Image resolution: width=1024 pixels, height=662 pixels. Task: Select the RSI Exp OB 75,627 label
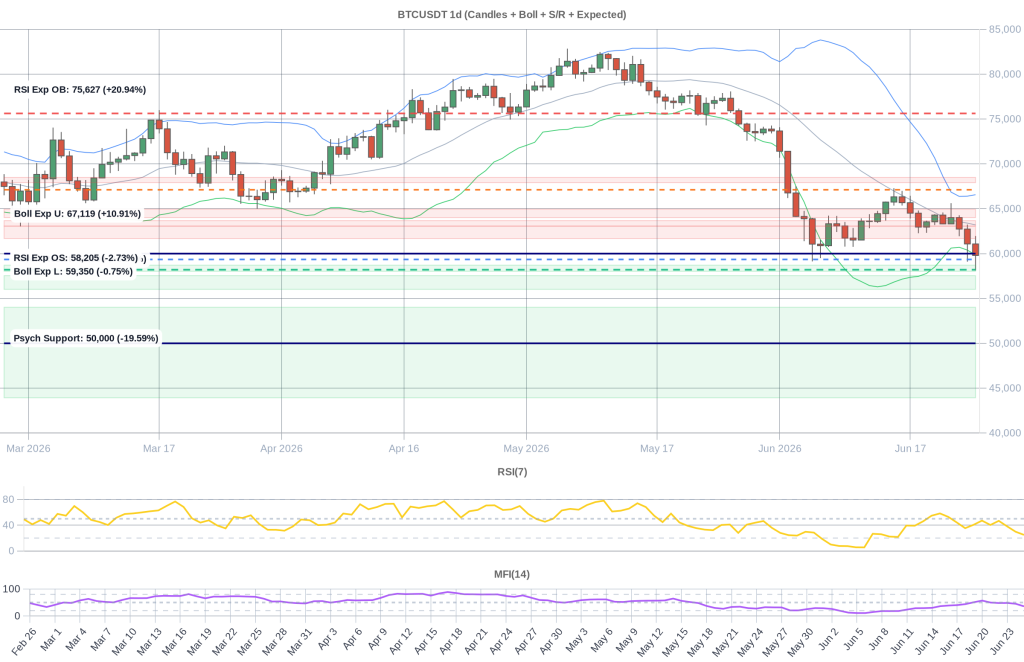(x=80, y=89)
